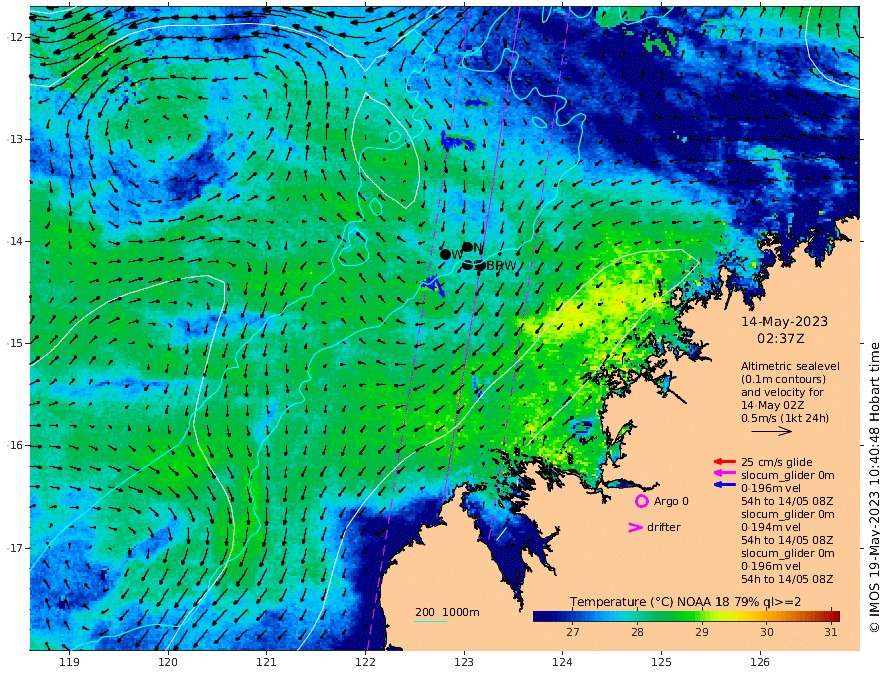Click the '0.5m/s (1kt 24h)' scale text

pyautogui.click(x=785, y=418)
